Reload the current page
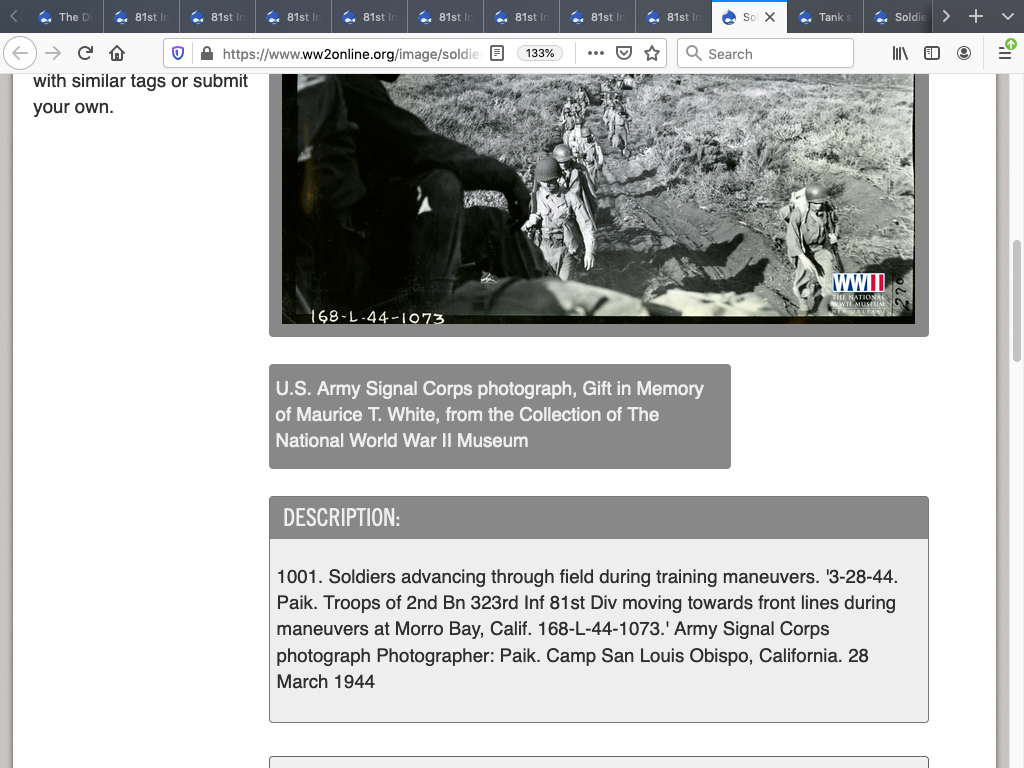The height and width of the screenshot is (768, 1024). (x=85, y=53)
